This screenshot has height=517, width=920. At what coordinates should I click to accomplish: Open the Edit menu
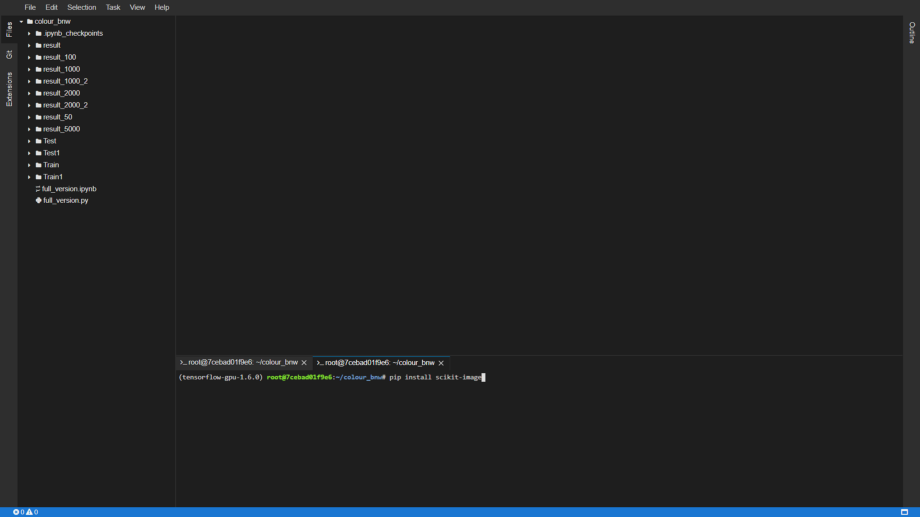click(52, 8)
